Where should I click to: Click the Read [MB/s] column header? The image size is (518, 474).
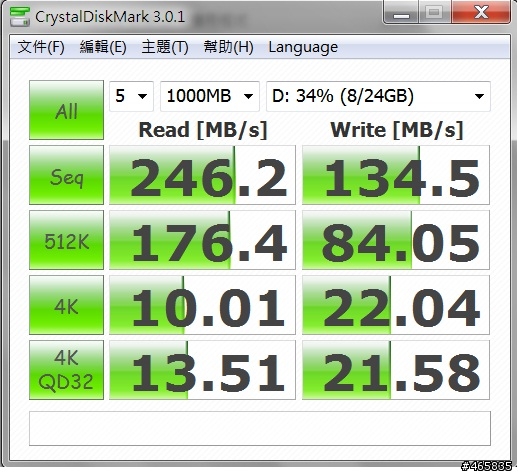(203, 130)
